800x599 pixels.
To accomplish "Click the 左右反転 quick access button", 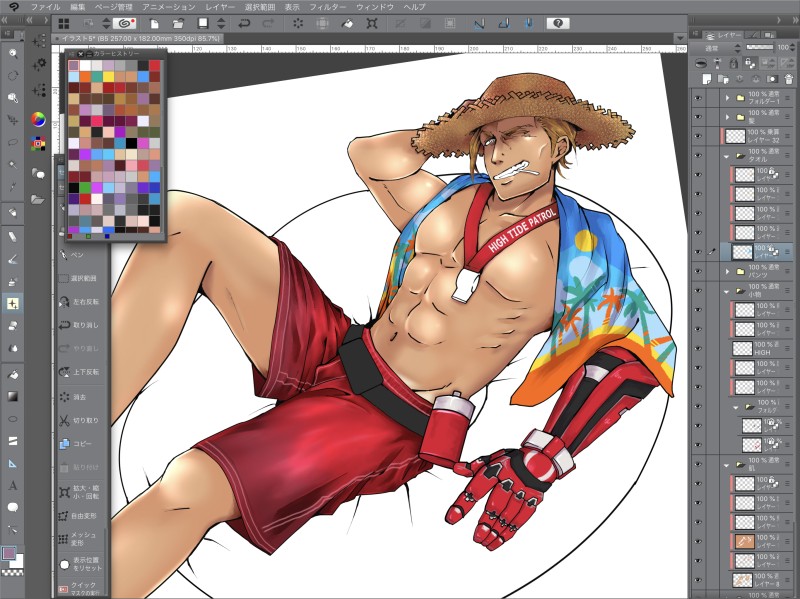I will [80, 302].
